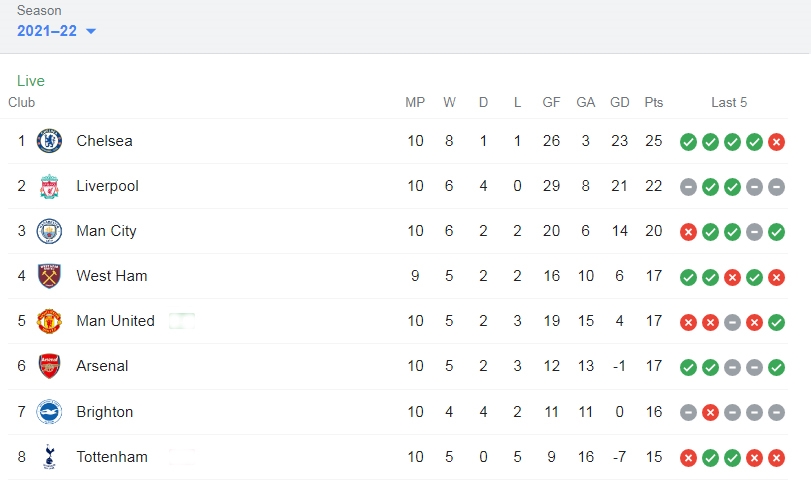
Task: Open the 2021–22 season dropdown
Action: pos(56,31)
